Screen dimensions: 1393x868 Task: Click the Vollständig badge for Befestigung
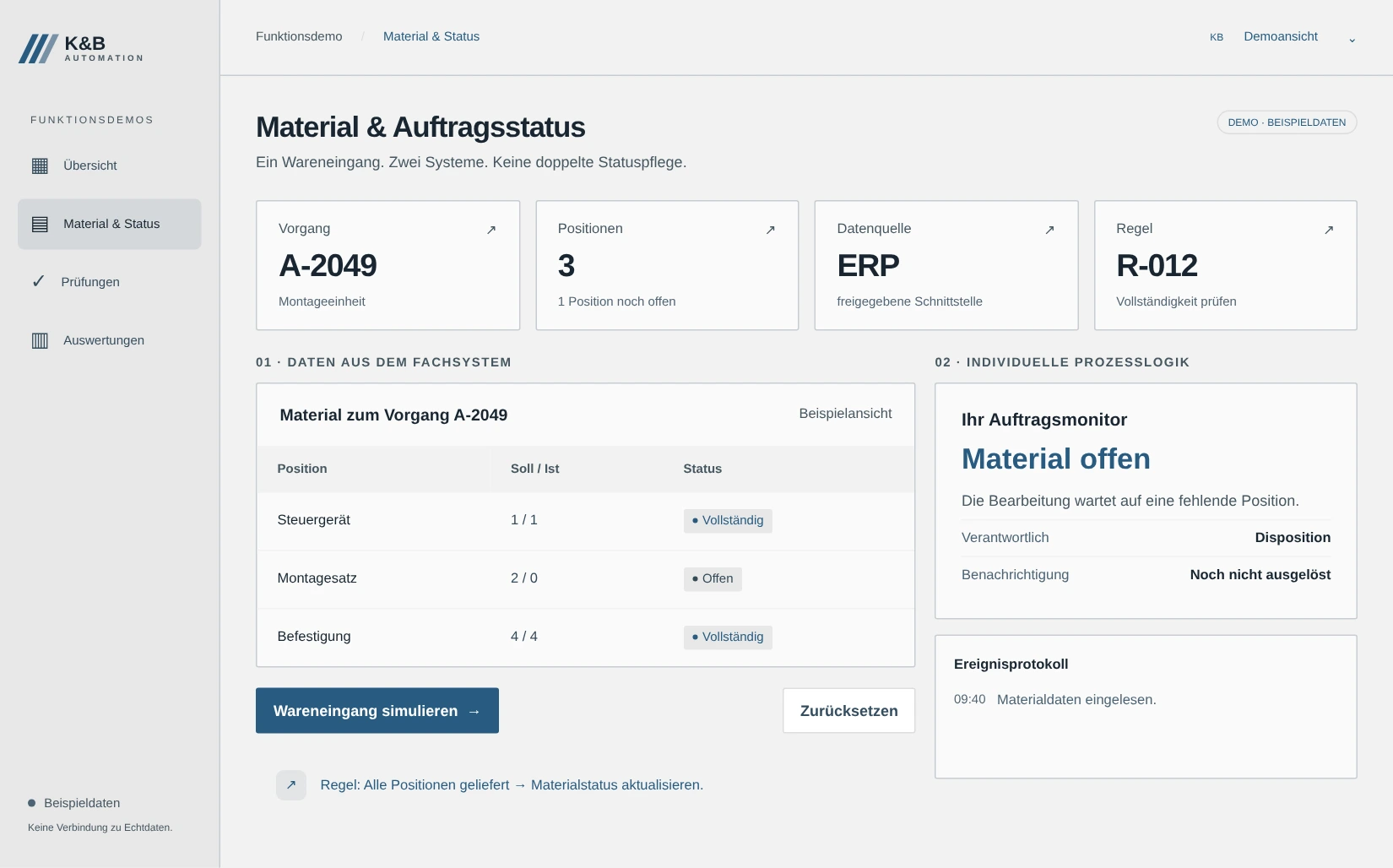click(728, 637)
